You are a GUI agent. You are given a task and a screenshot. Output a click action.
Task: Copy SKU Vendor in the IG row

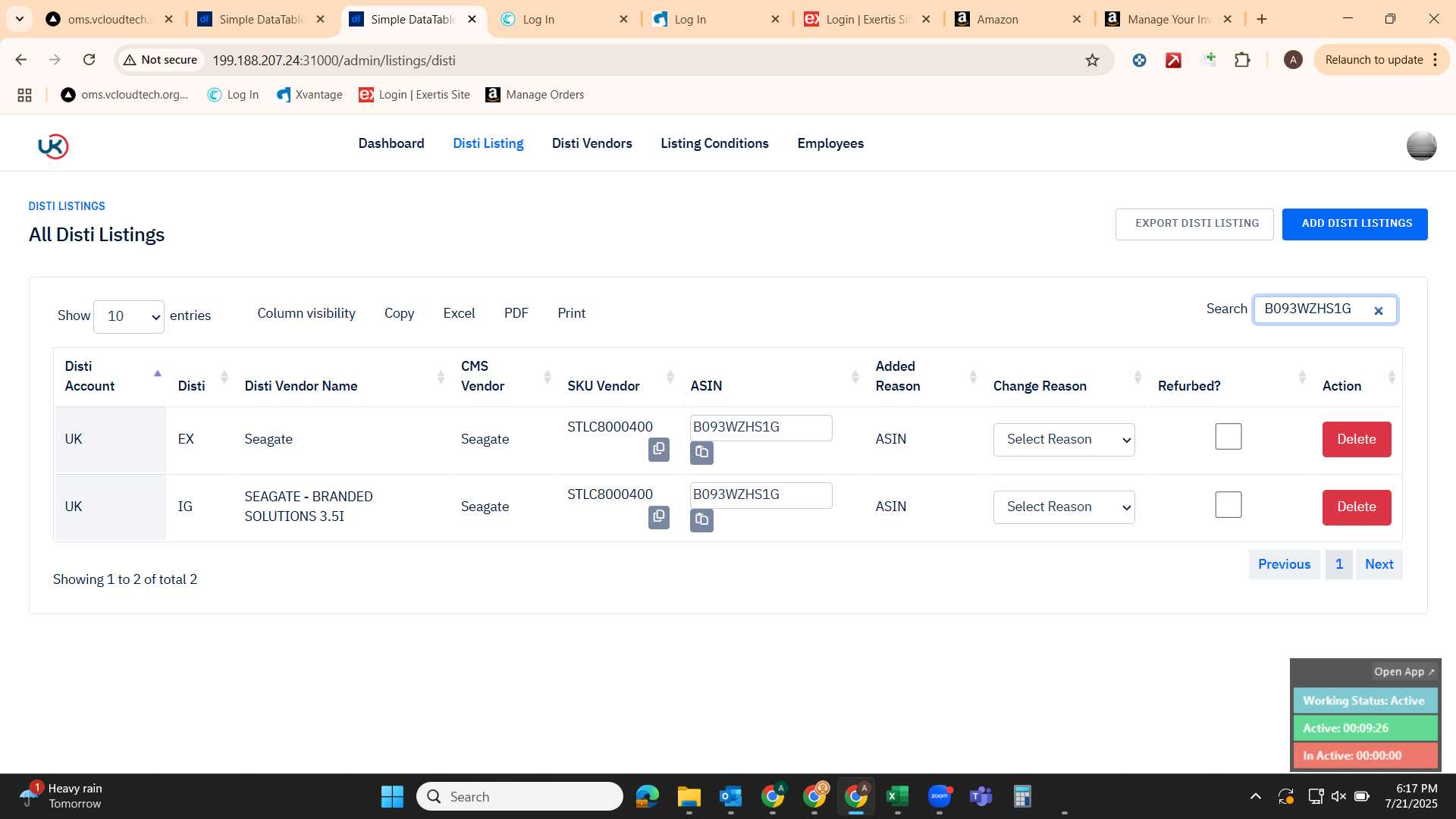658,517
